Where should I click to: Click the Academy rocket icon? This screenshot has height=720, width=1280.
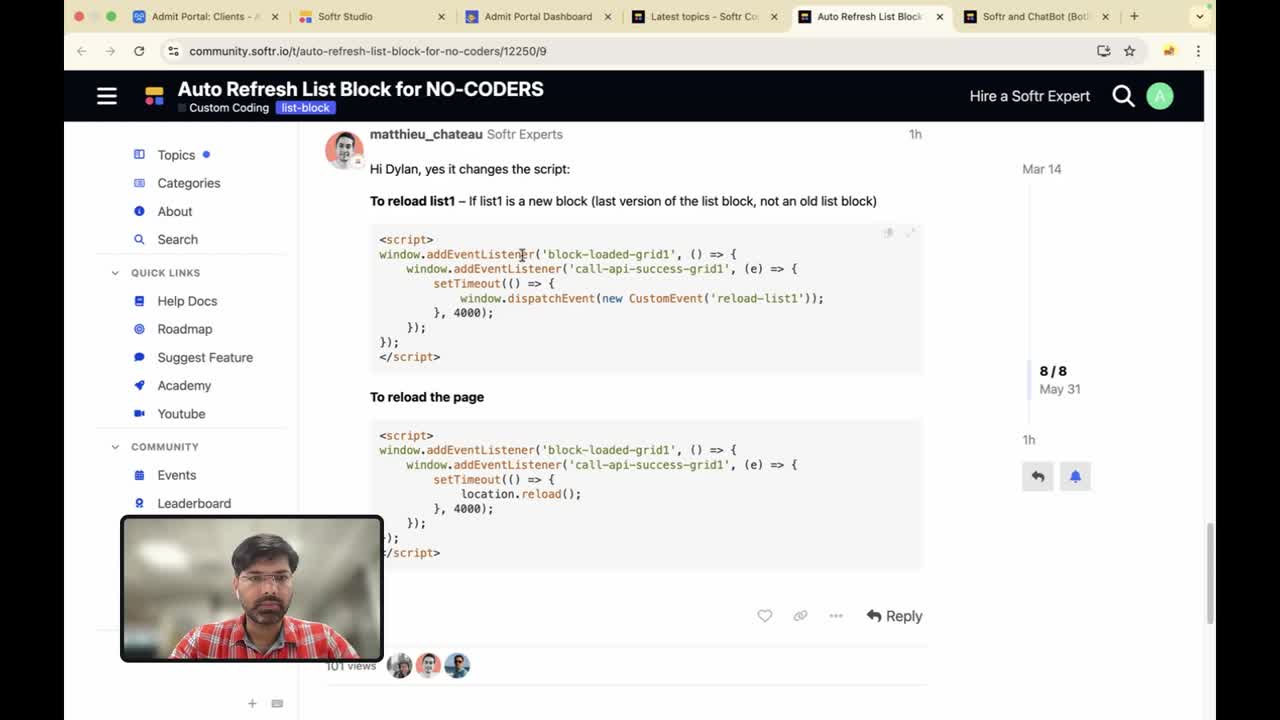pyautogui.click(x=139, y=385)
